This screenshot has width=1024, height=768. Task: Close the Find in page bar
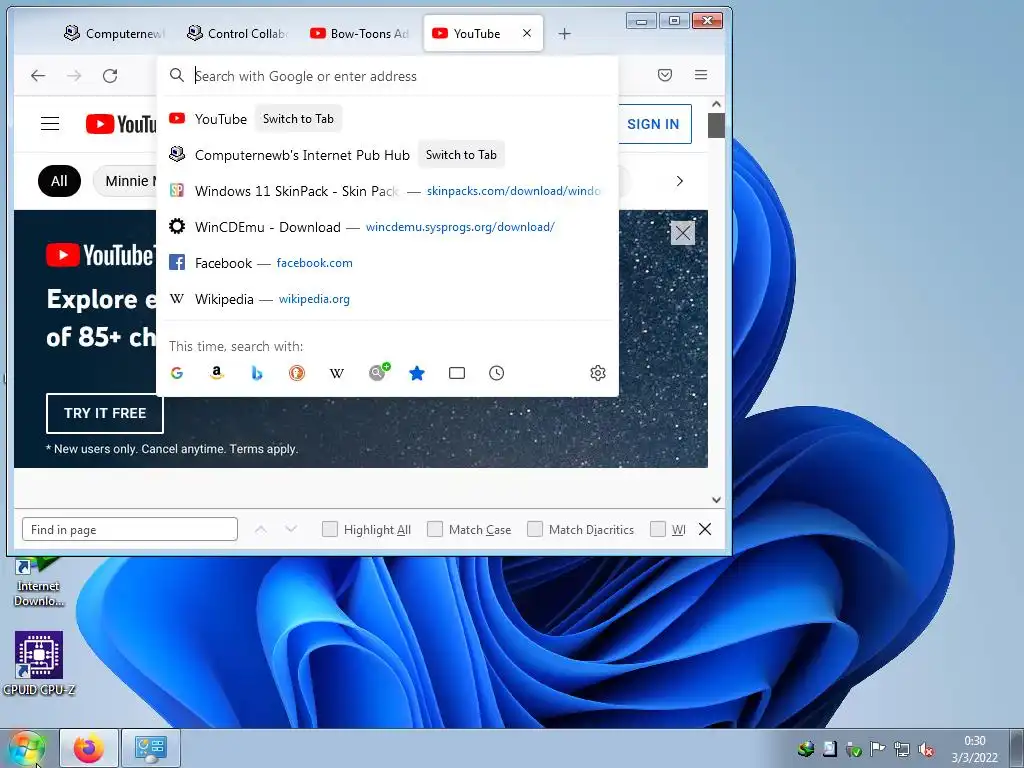[x=705, y=529]
